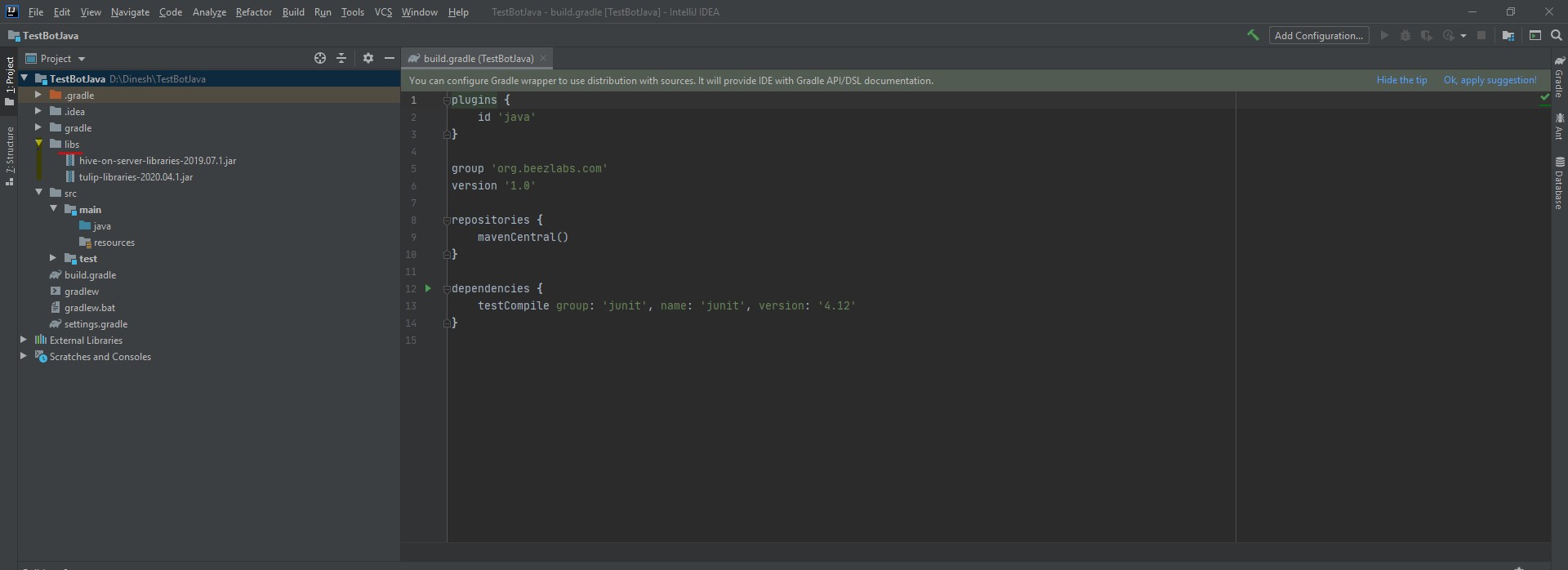Select tulip-libraries-2020.04.1.jar file
Screen dimensions: 1568x570
point(136,177)
